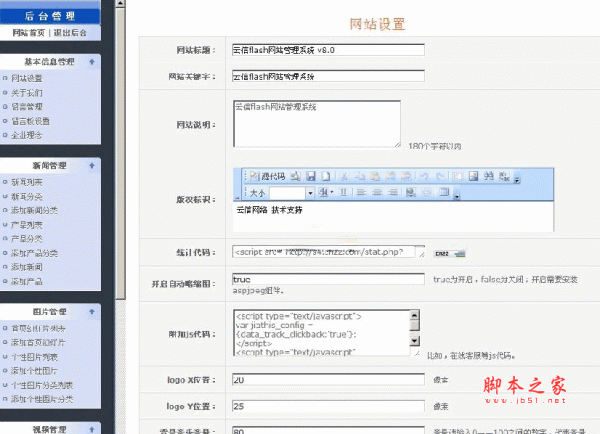600x434 pixels.
Task: Collapse the 新闻管理 sidebar section
Action: (92, 166)
